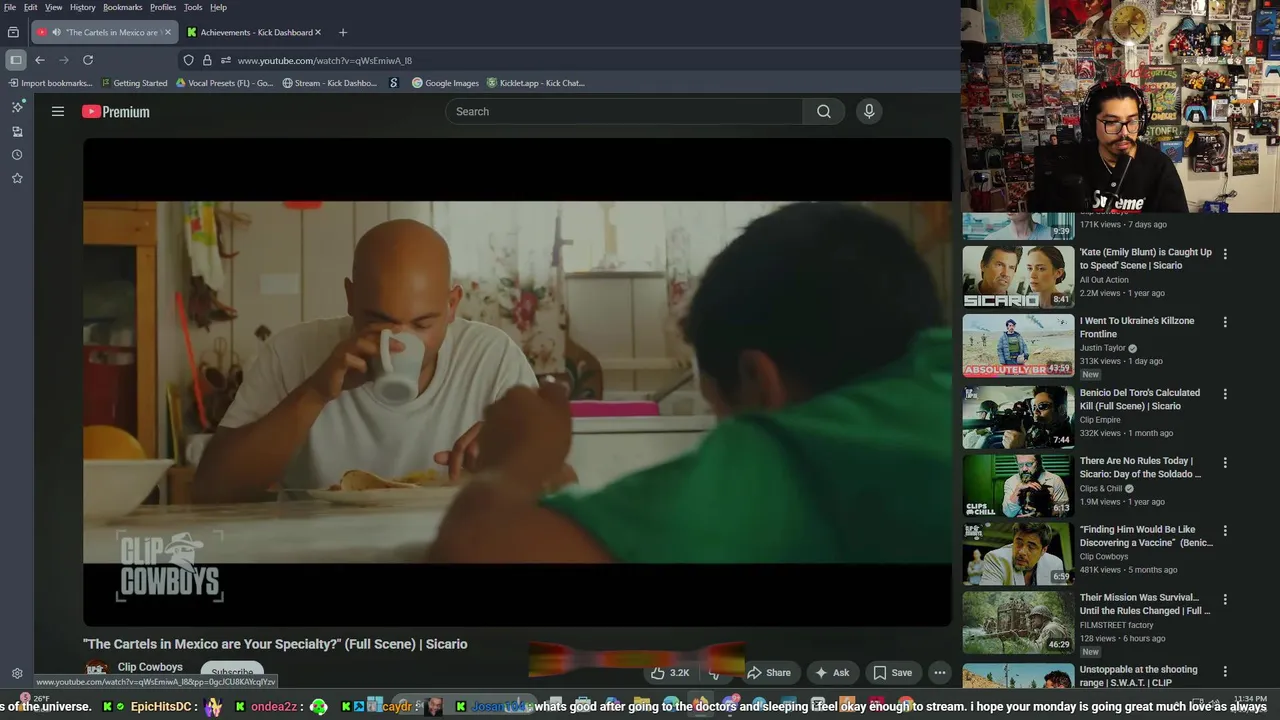Open Benicio Del Toro's Calculated Kill thumbnail

tap(1018, 418)
